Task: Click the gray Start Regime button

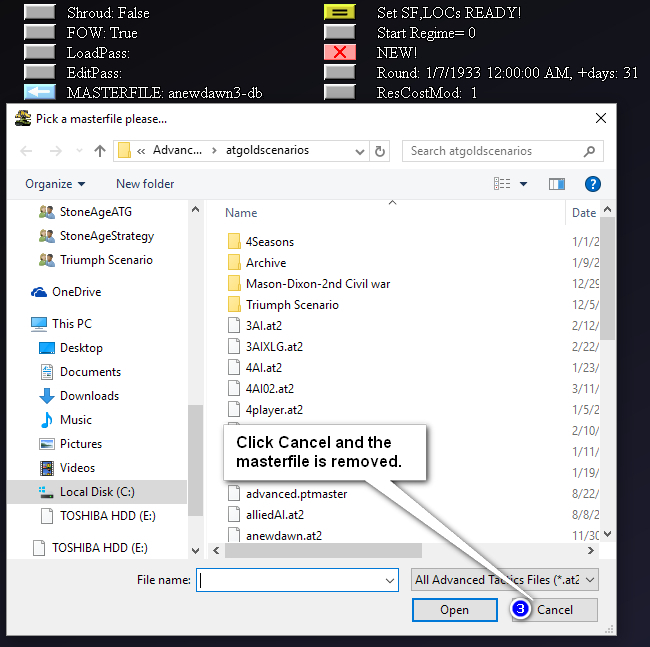Action: pos(339,33)
